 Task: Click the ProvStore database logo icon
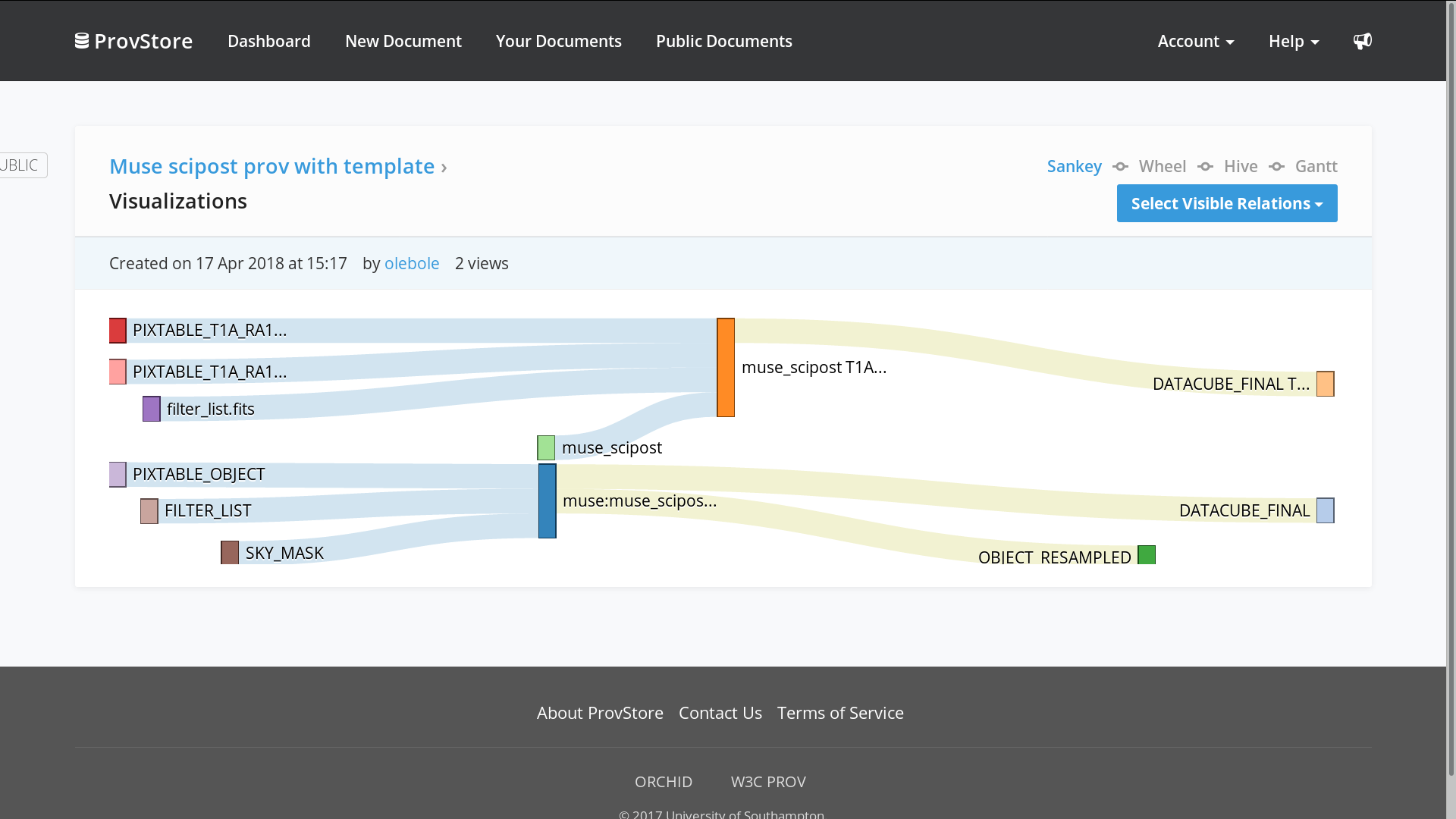tap(82, 41)
